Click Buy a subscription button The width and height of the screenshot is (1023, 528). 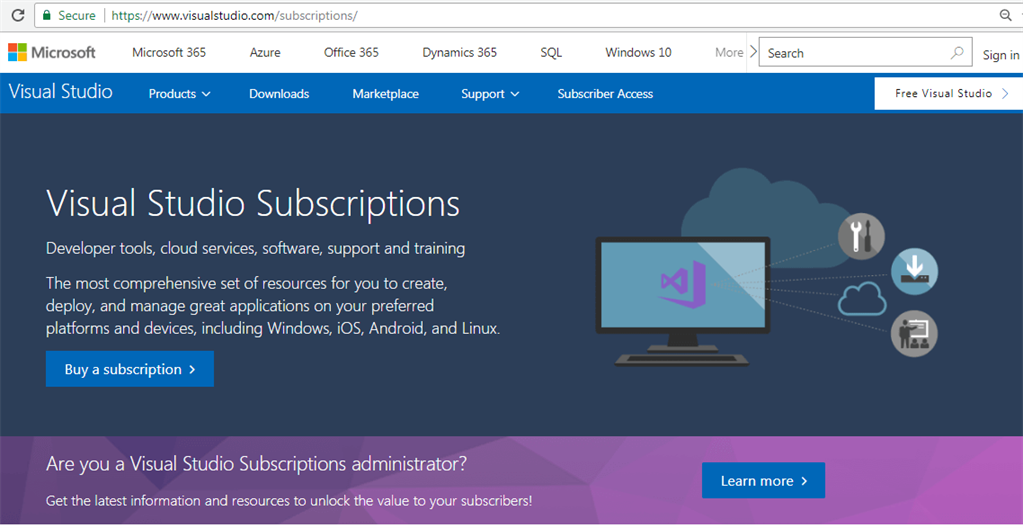(x=130, y=369)
